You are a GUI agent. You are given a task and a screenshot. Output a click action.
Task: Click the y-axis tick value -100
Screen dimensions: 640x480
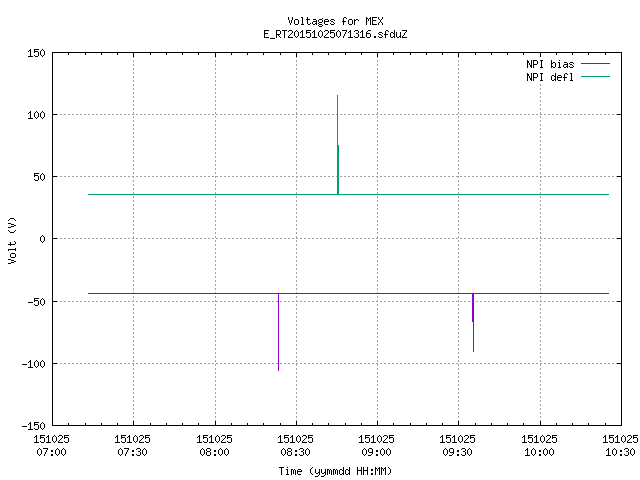tap(33, 364)
